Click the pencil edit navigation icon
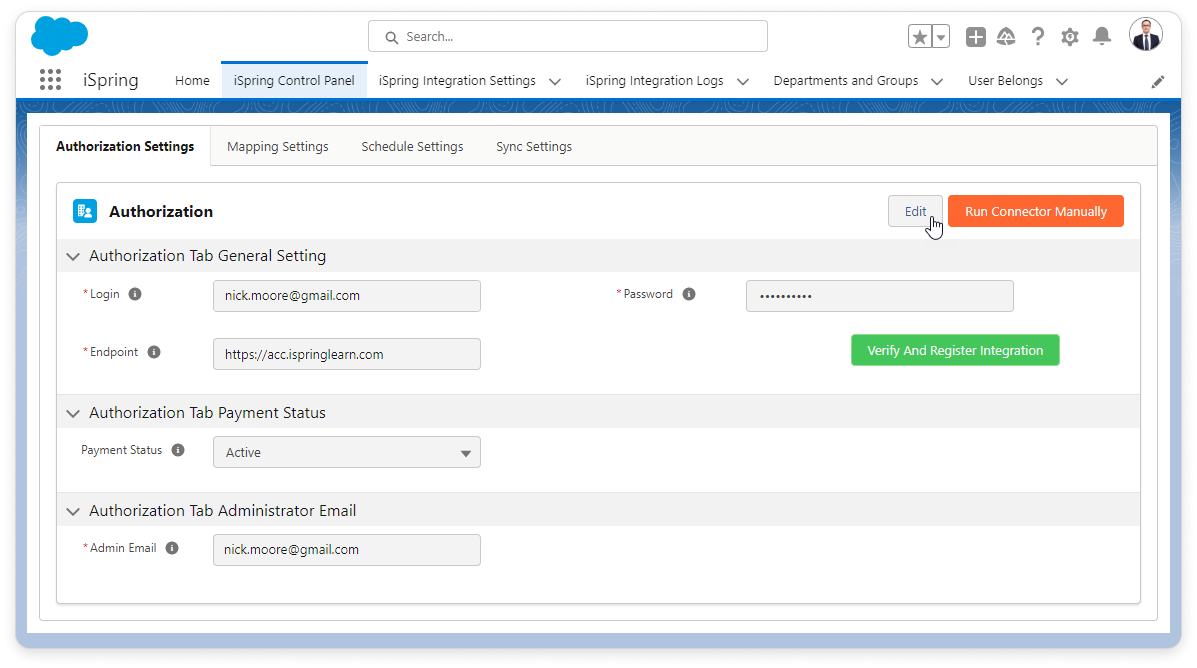The height and width of the screenshot is (668, 1197). coord(1158,82)
